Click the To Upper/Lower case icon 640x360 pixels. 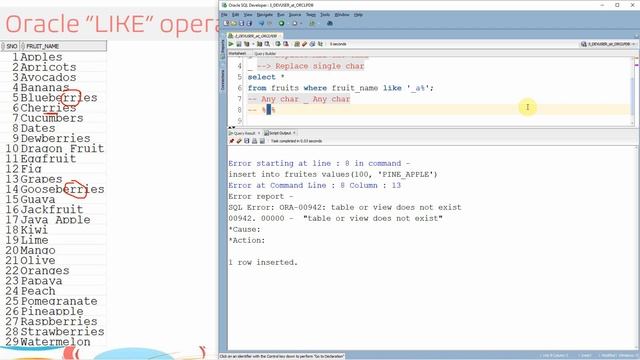point(320,44)
